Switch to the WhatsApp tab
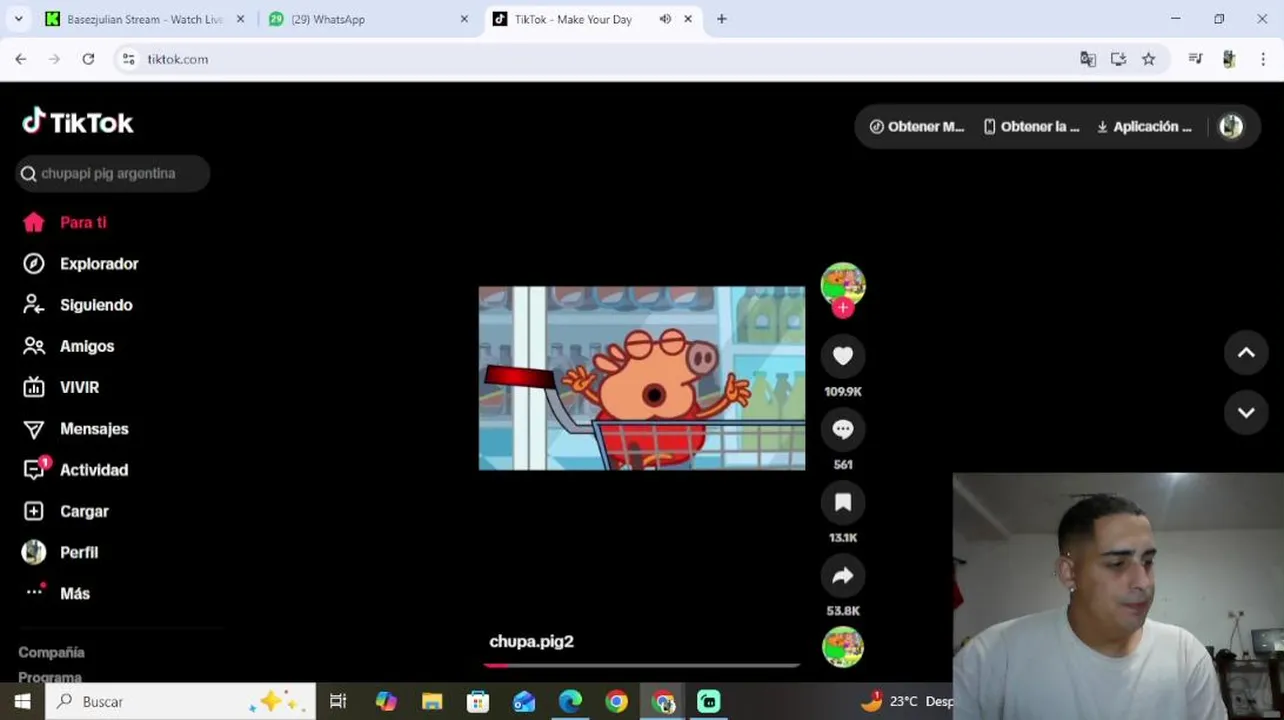The image size is (1284, 720). (328, 19)
